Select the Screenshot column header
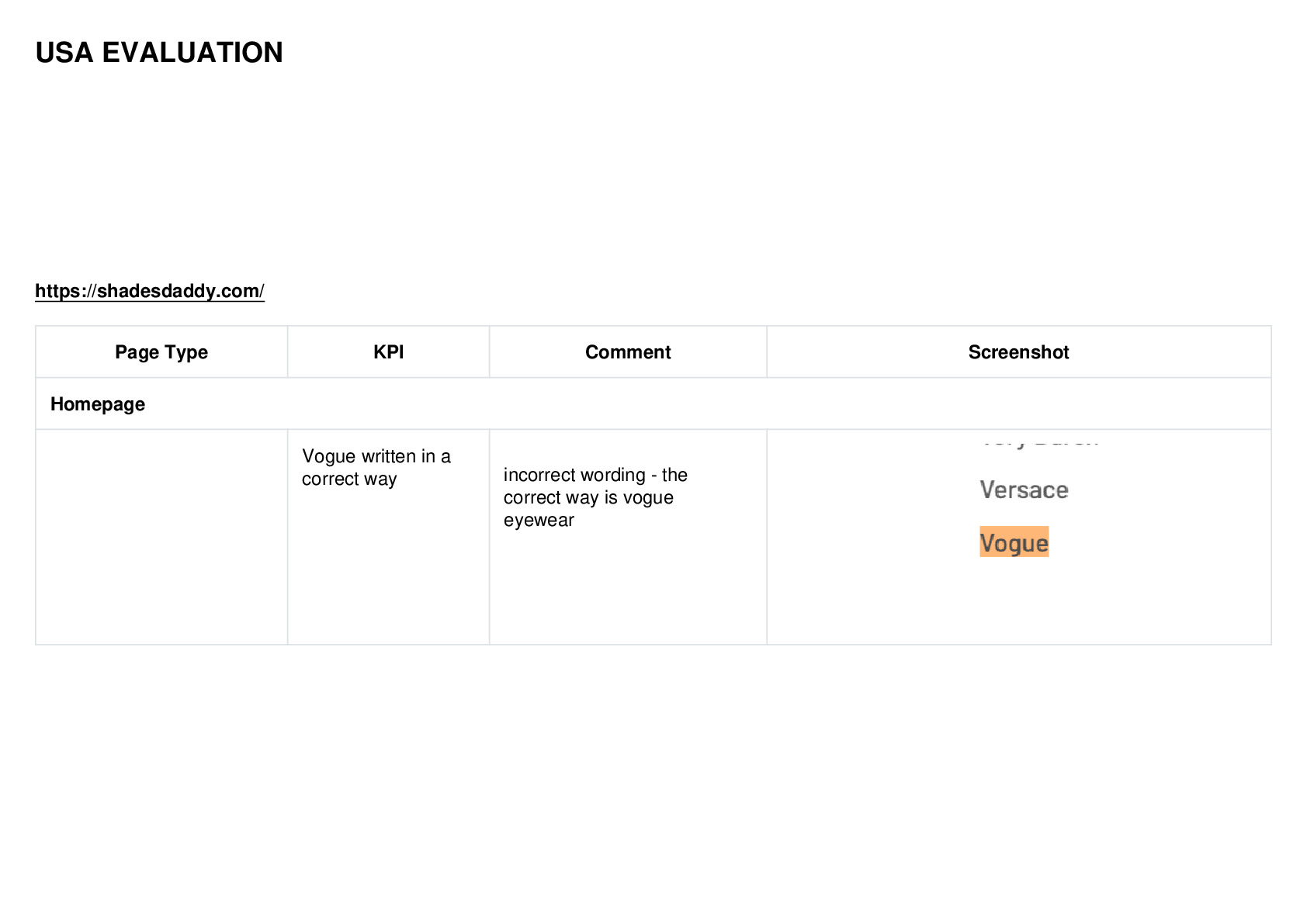Screen dimensions: 1307x924 (1018, 352)
